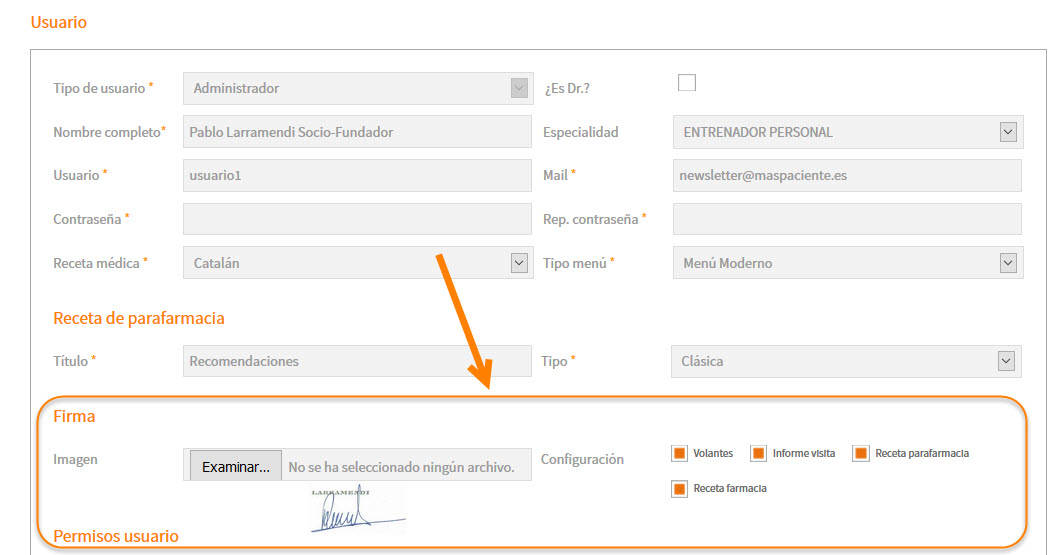Click the Contraseña password field
This screenshot has height=555, width=1056.
click(x=357, y=219)
